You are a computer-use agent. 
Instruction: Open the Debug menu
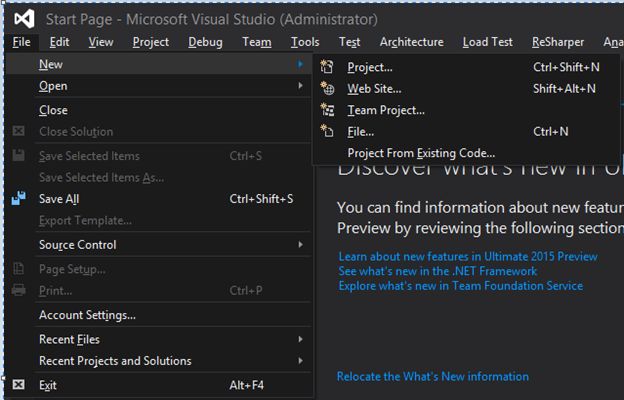pyautogui.click(x=205, y=42)
